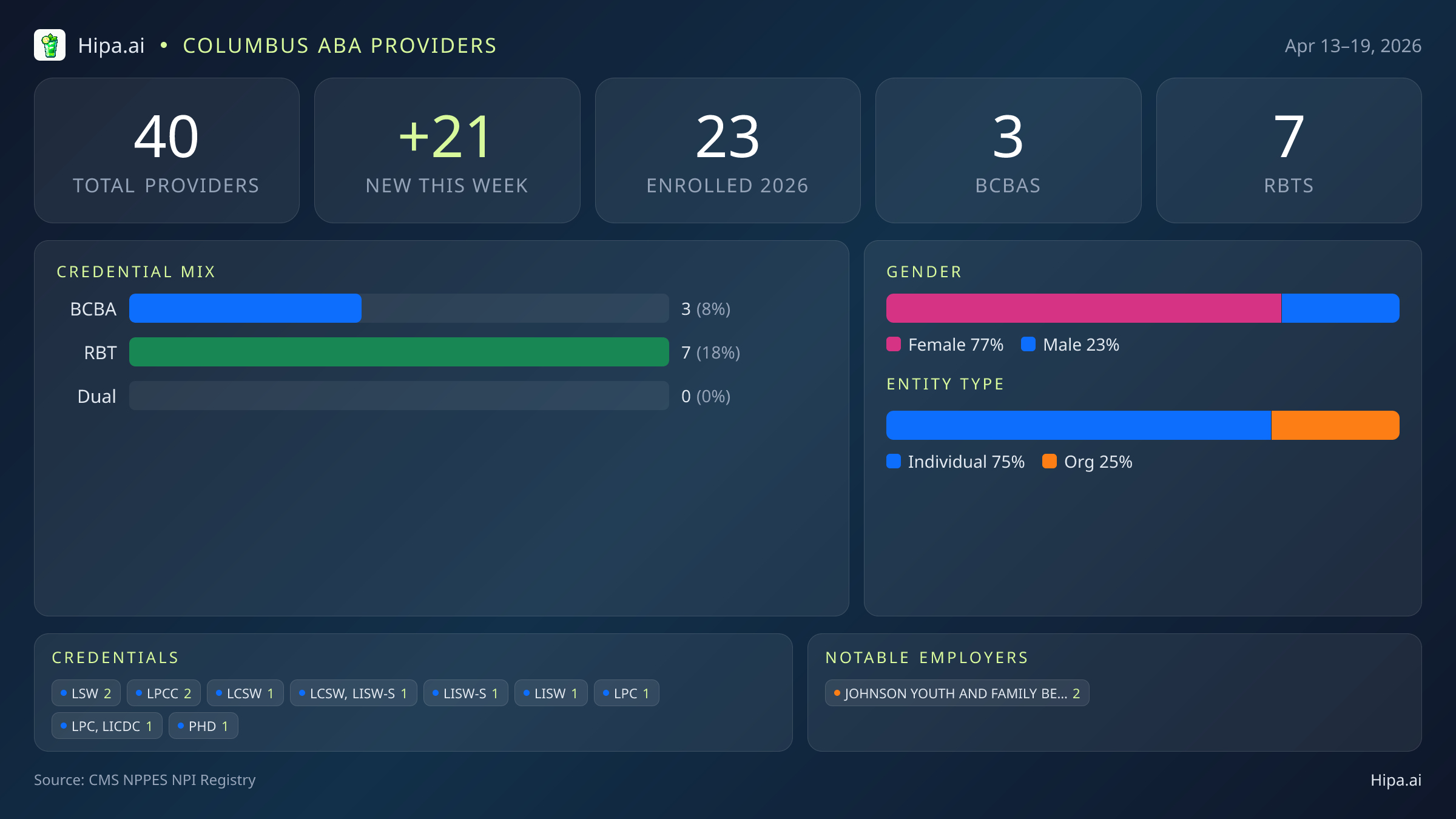Select the Org legend marker
The height and width of the screenshot is (819, 1456).
point(1050,462)
